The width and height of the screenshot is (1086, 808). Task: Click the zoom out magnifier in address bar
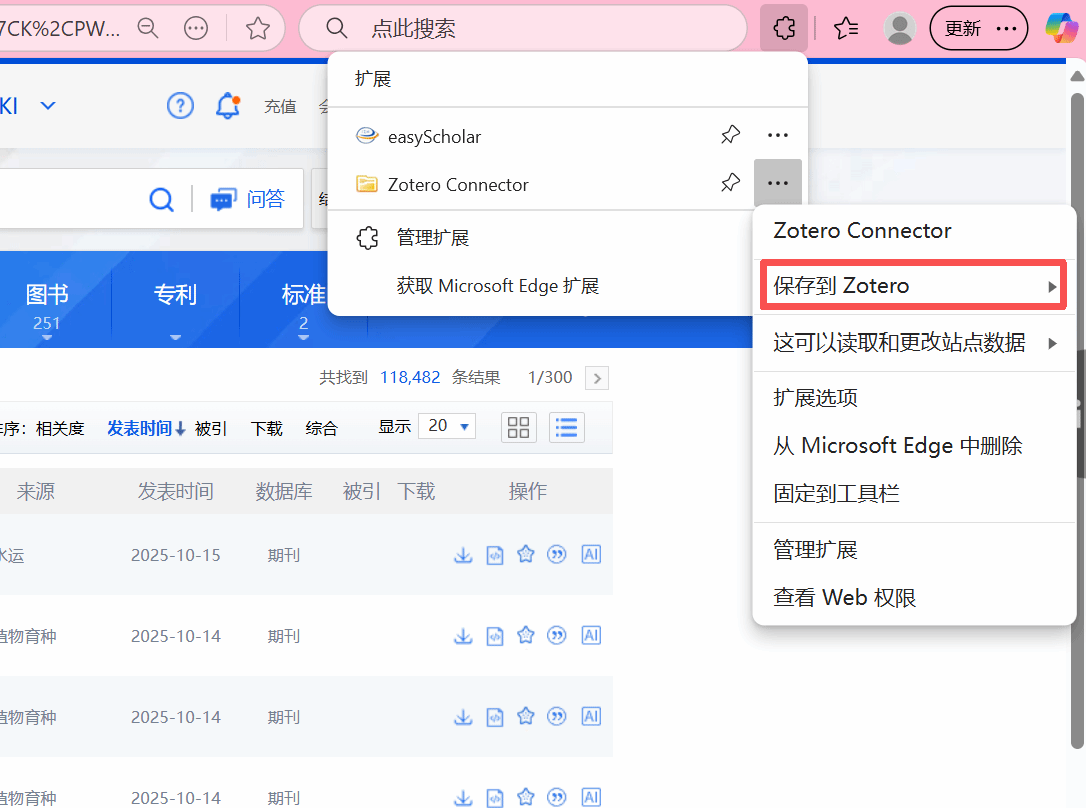148,28
